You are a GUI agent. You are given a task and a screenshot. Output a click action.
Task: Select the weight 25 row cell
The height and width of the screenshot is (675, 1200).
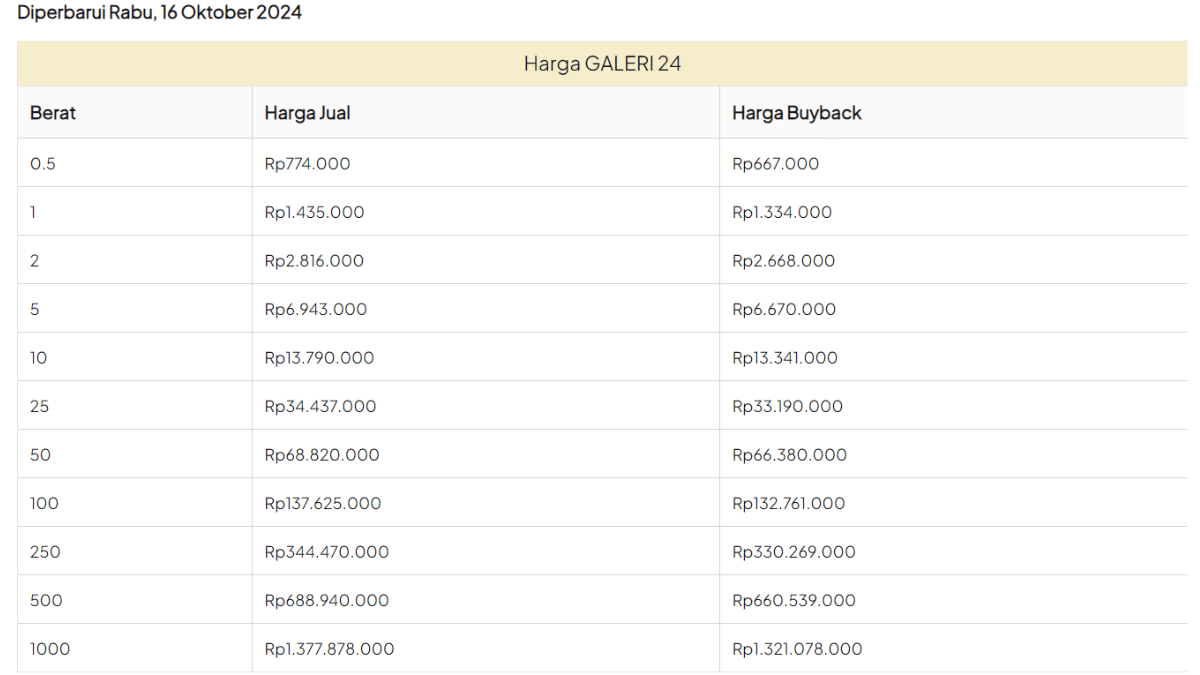point(40,407)
